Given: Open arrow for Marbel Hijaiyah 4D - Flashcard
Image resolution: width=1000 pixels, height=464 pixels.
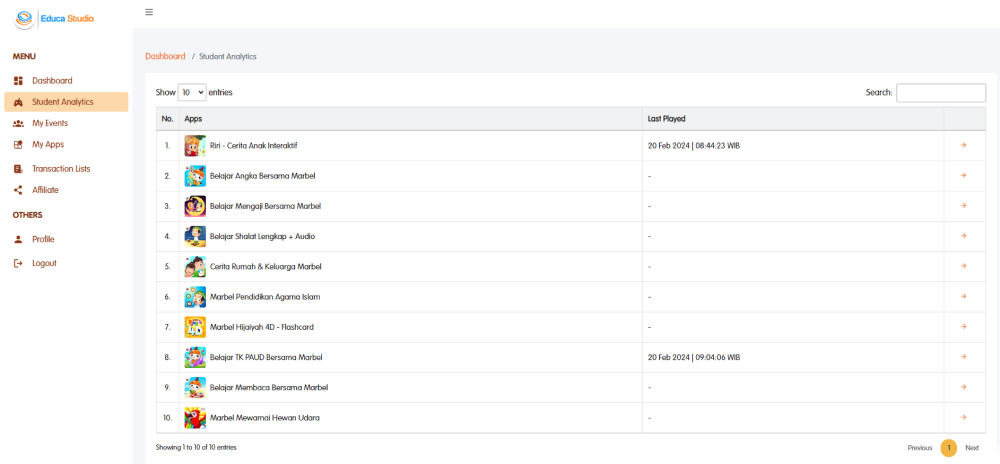Looking at the screenshot, I should [x=963, y=327].
